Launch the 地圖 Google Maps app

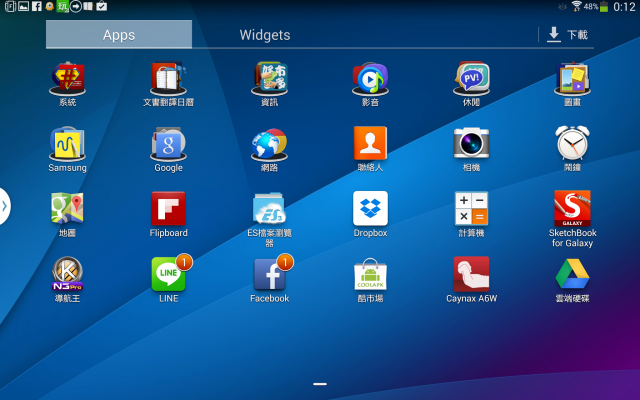67,208
